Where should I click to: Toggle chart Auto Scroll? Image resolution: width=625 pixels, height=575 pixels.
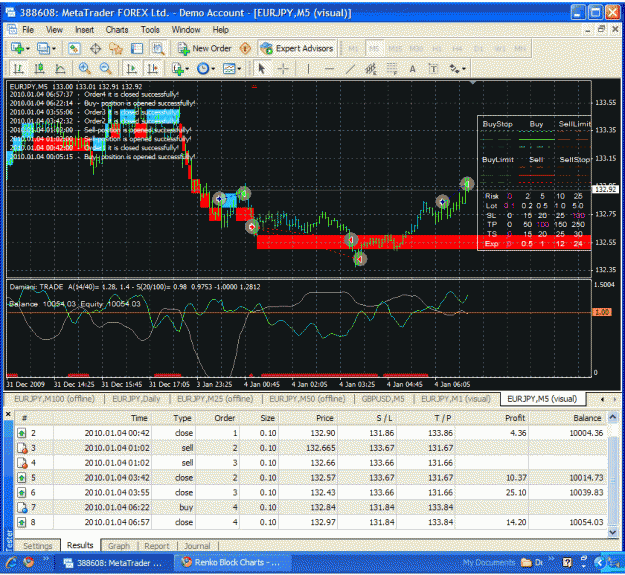click(x=132, y=69)
